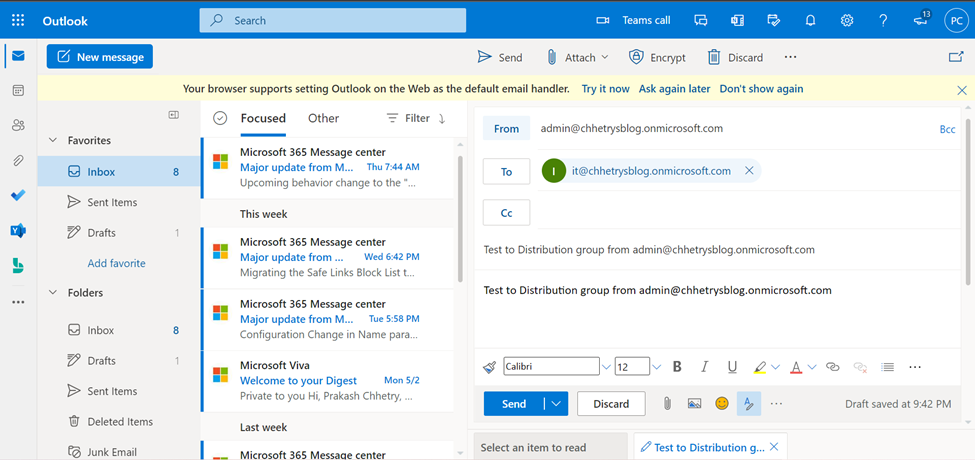Open the font name dropdown
This screenshot has height=460, width=975.
[606, 367]
